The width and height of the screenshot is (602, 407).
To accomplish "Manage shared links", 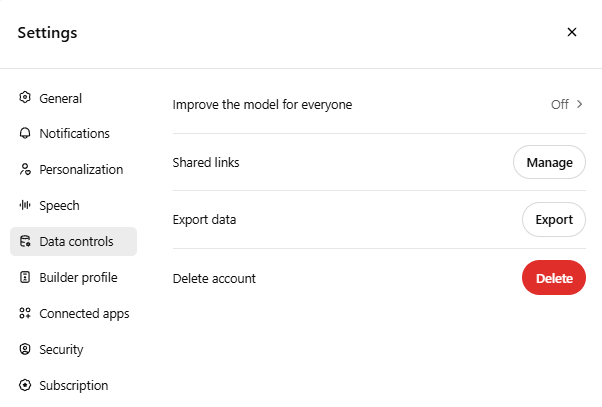I will coord(549,162).
